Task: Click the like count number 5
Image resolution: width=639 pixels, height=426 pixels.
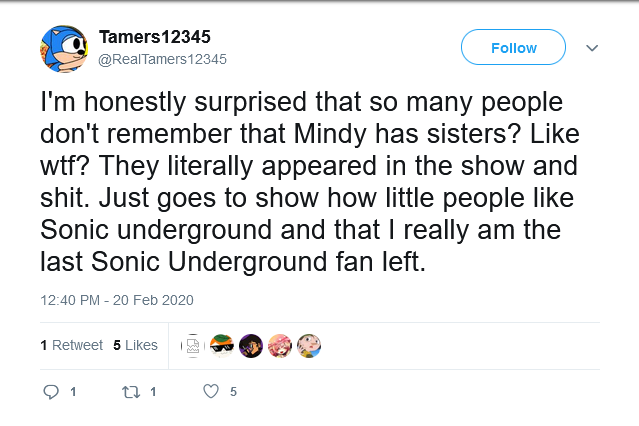Action: point(233,393)
